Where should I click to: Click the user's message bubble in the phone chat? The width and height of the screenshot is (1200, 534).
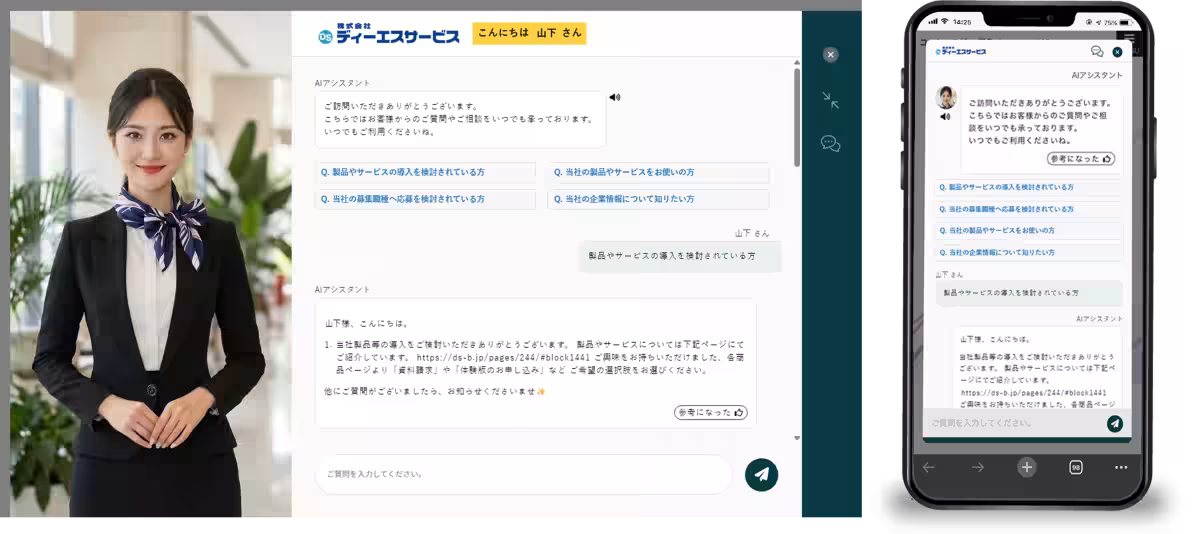point(1029,293)
